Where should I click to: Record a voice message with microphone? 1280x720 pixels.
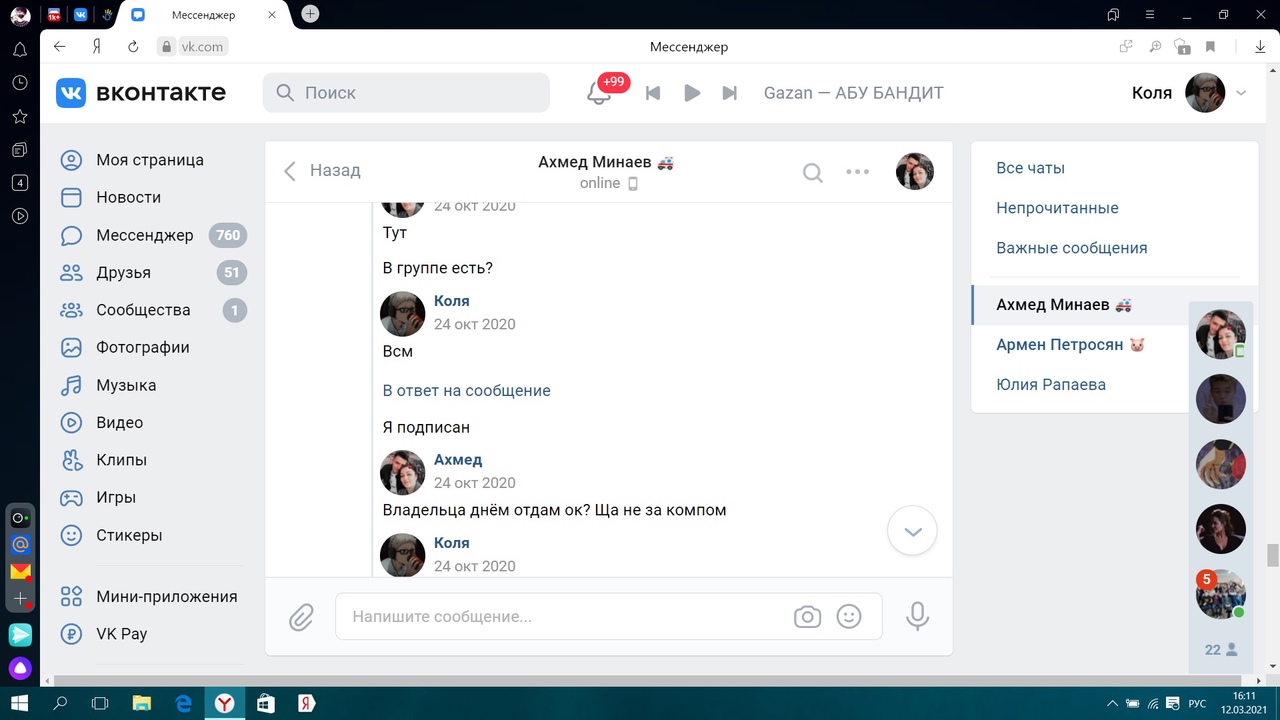[x=917, y=617]
